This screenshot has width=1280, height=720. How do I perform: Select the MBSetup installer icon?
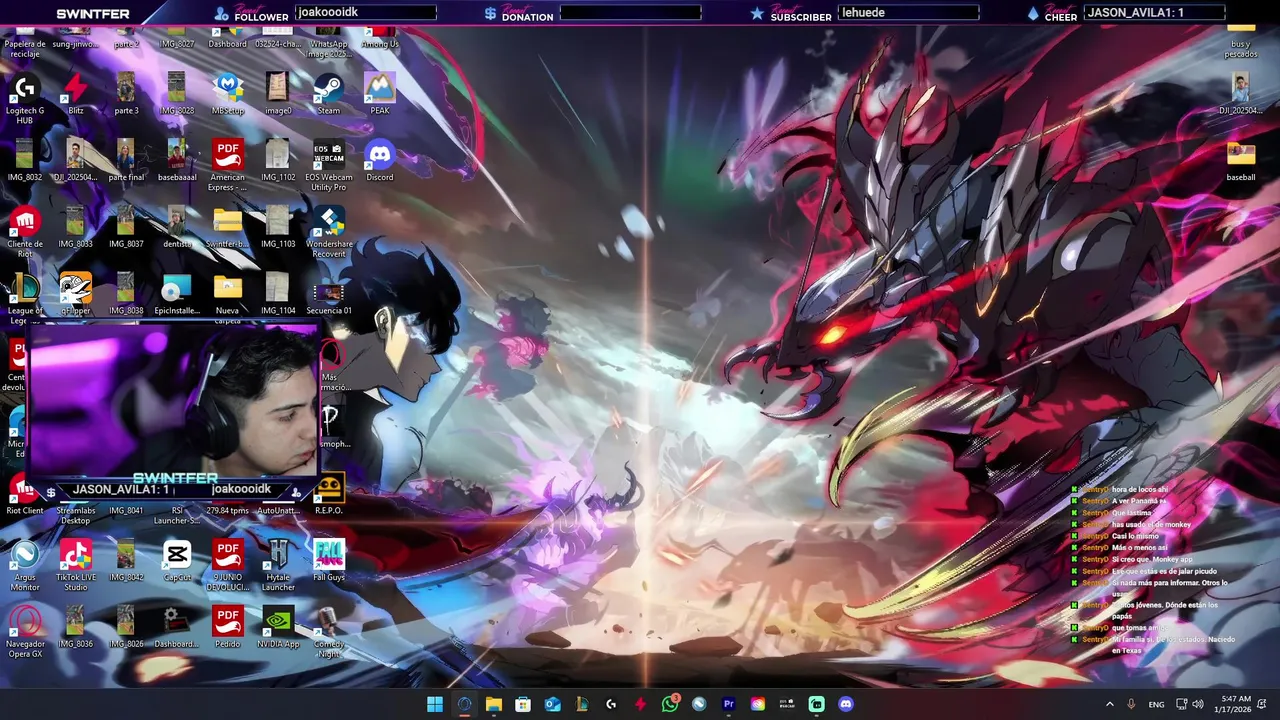[228, 94]
